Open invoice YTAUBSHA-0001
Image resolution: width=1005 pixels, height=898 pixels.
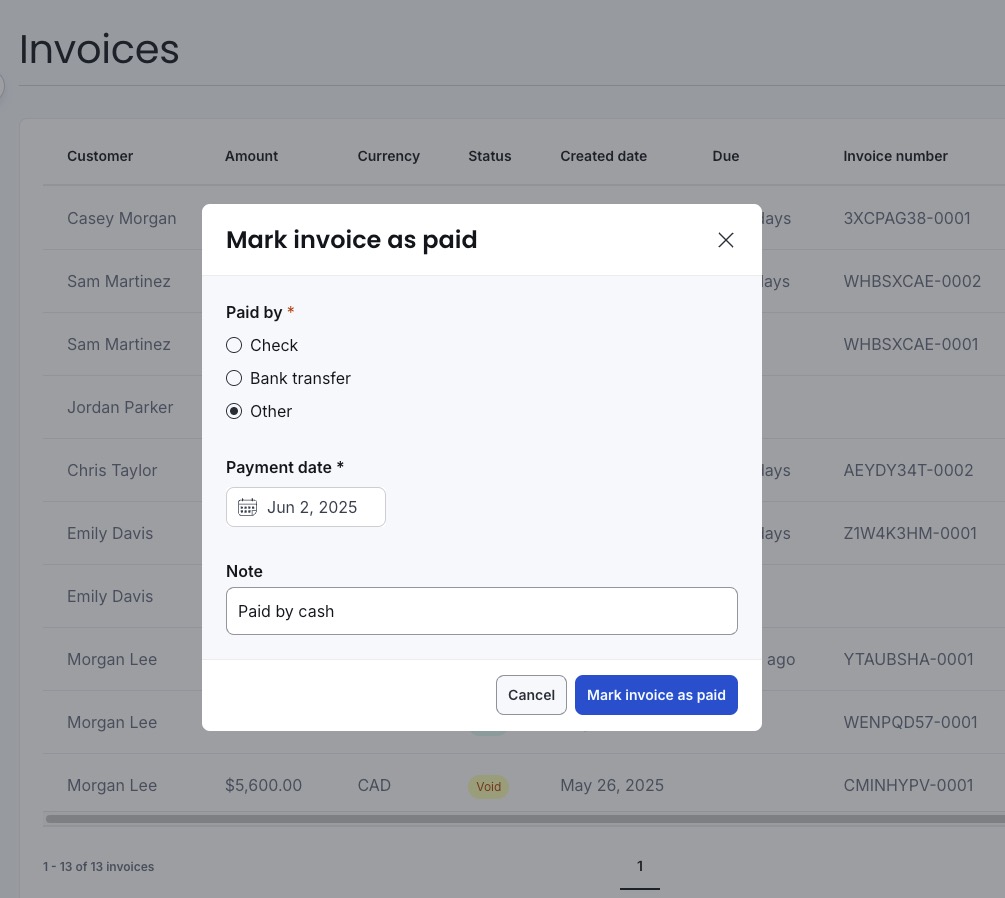908,660
